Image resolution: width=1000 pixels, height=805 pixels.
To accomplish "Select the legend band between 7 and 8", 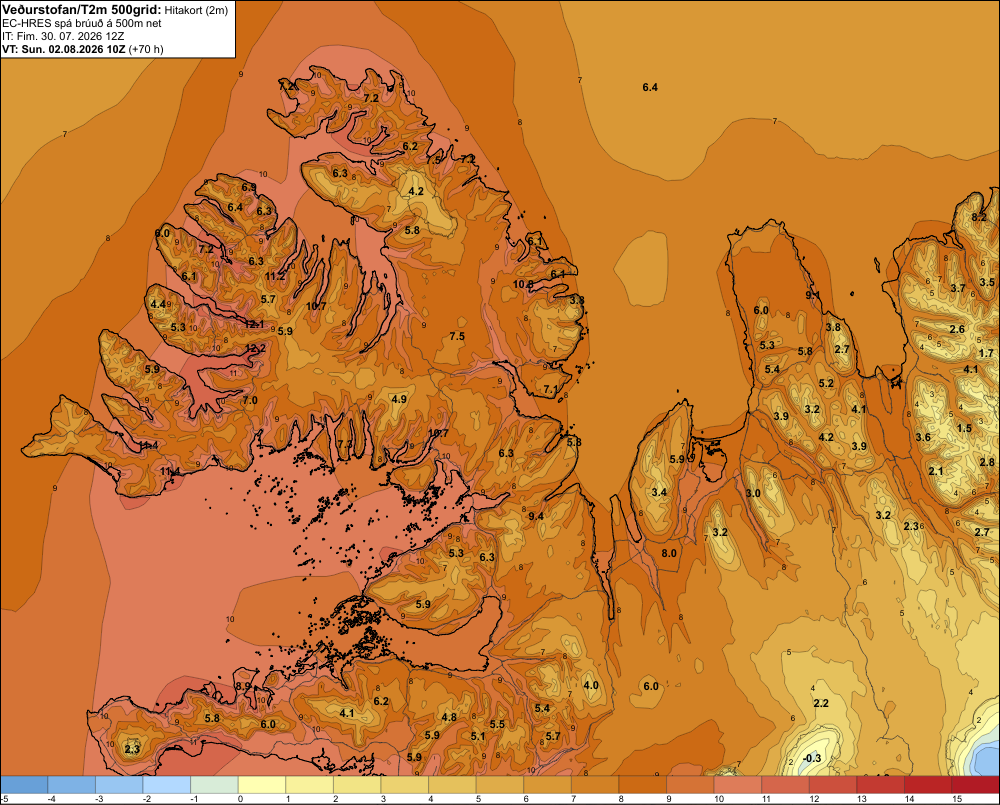I will (595, 785).
